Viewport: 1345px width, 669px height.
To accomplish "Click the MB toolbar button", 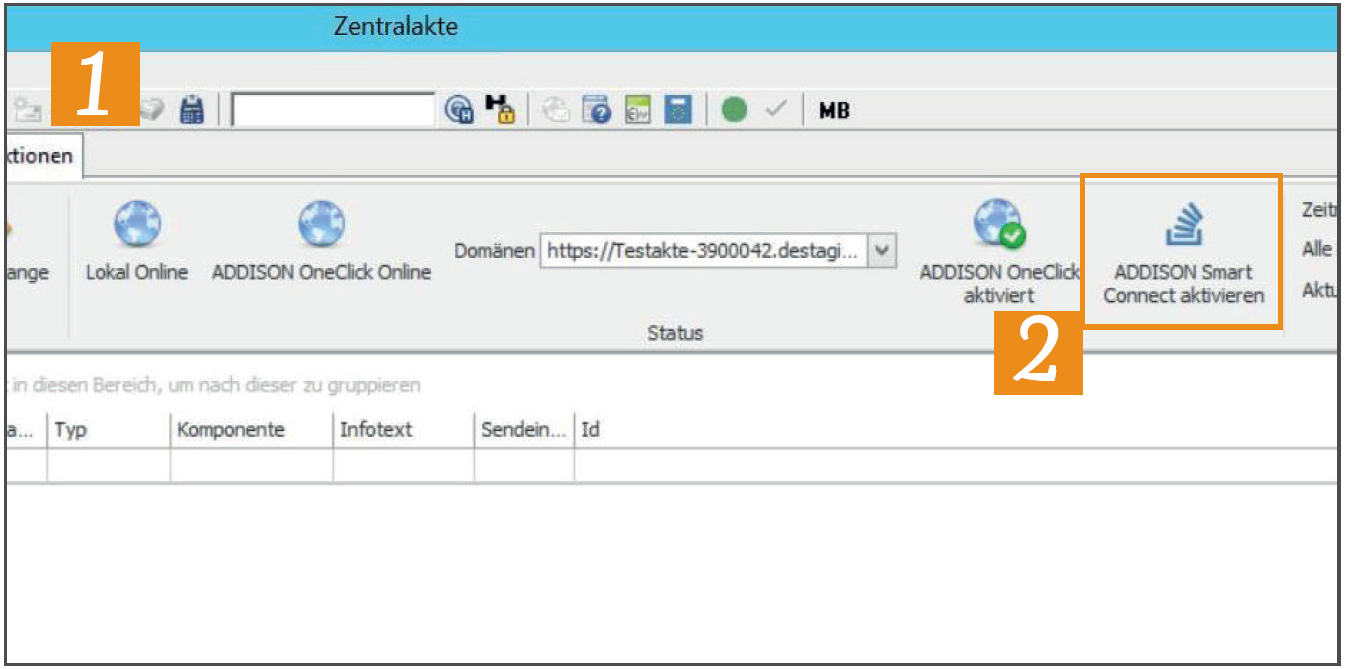I will coord(834,111).
